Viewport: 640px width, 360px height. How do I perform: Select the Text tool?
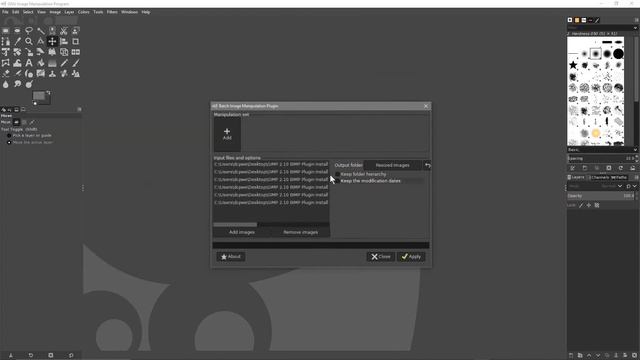click(x=29, y=63)
